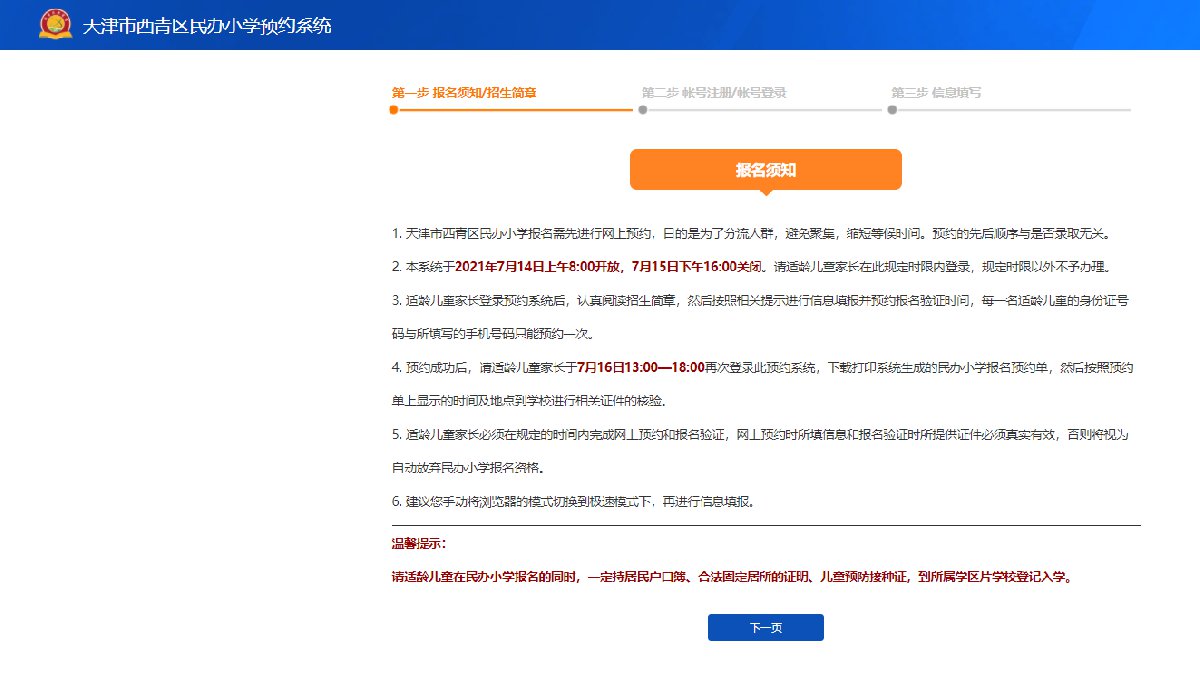
Task: Click the 下一页 next page button
Action: (x=765, y=628)
